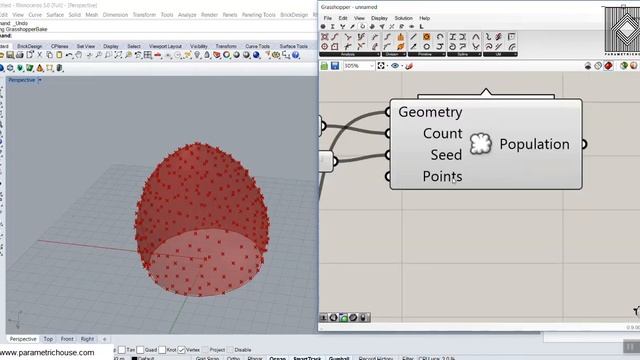Click the orange division component icon, upper row

400,37
